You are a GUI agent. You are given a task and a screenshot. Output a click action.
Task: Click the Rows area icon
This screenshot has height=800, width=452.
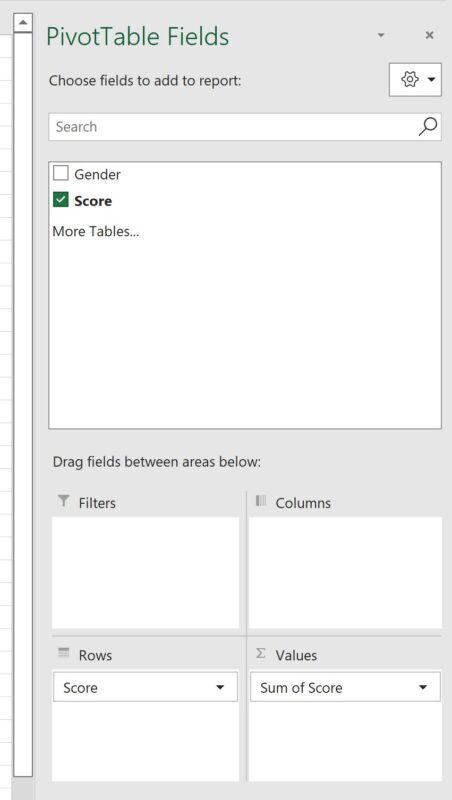click(x=63, y=653)
